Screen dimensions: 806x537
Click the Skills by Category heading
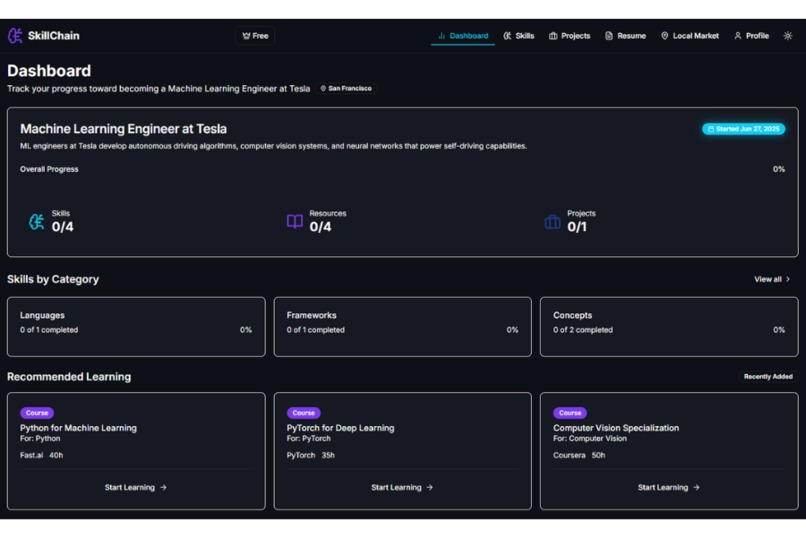(x=53, y=279)
